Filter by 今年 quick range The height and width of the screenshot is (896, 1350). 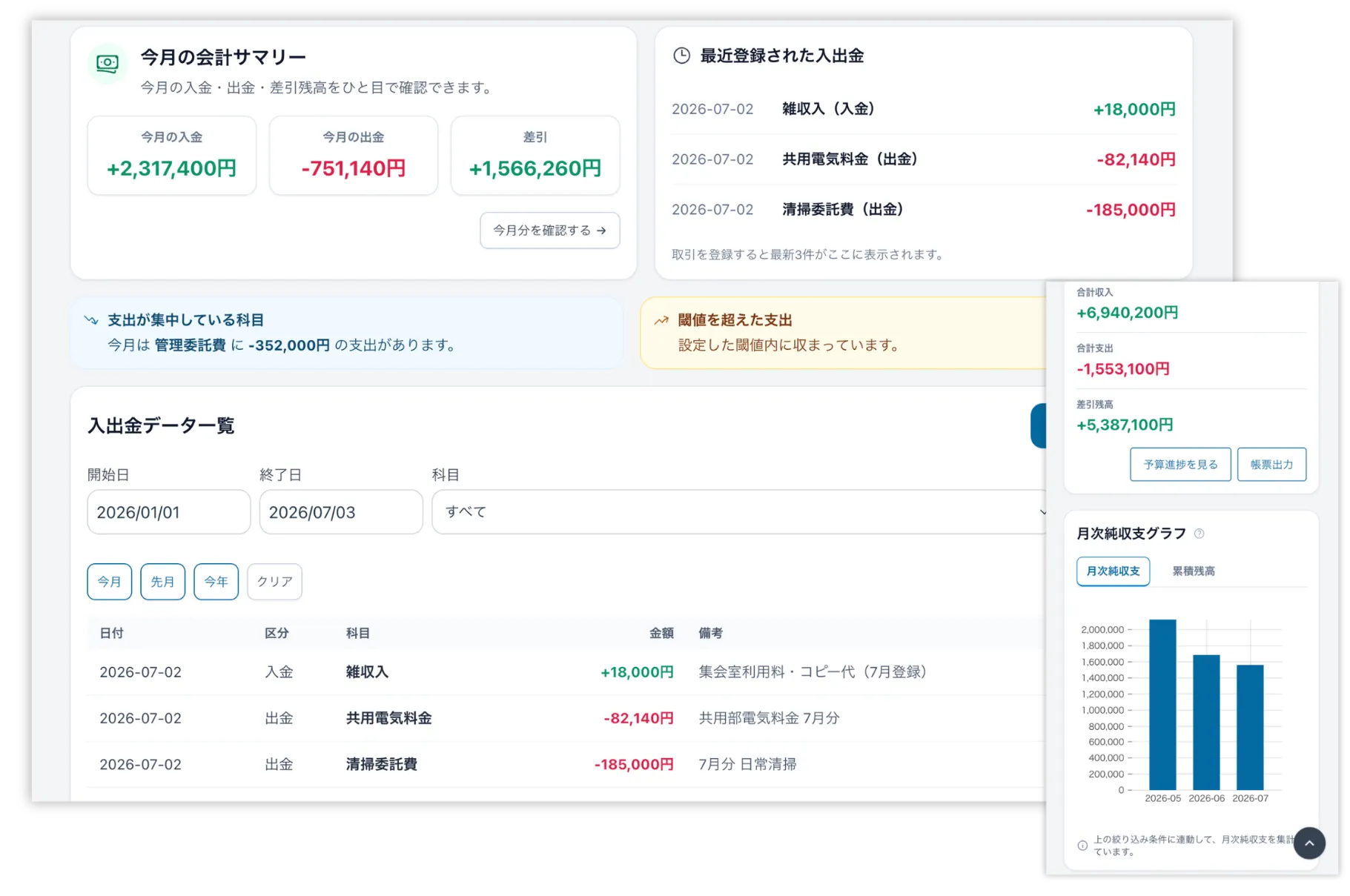[x=216, y=582]
